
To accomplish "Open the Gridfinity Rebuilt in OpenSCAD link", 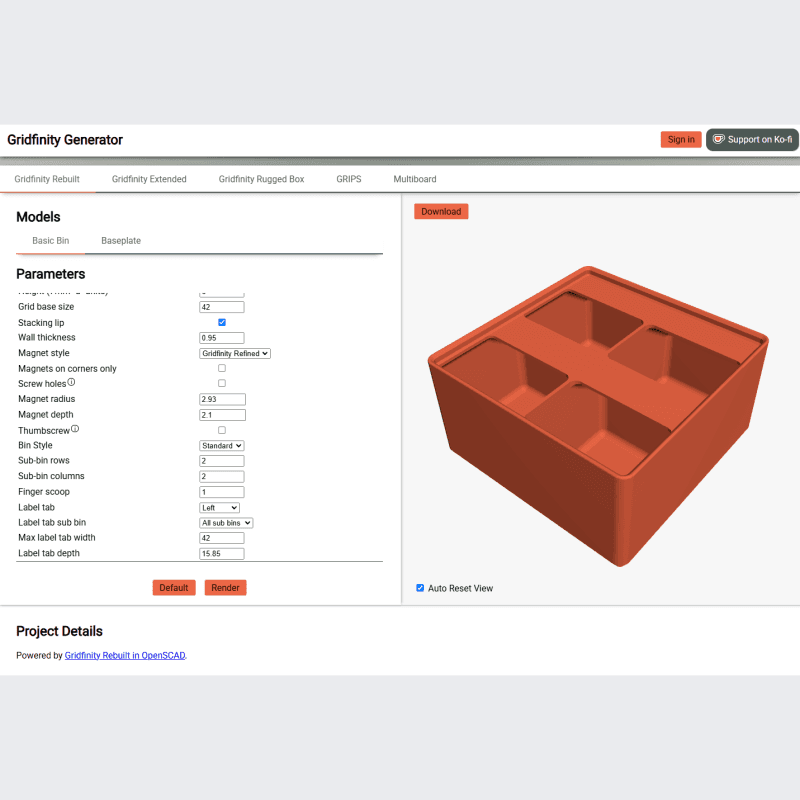I will [x=124, y=655].
